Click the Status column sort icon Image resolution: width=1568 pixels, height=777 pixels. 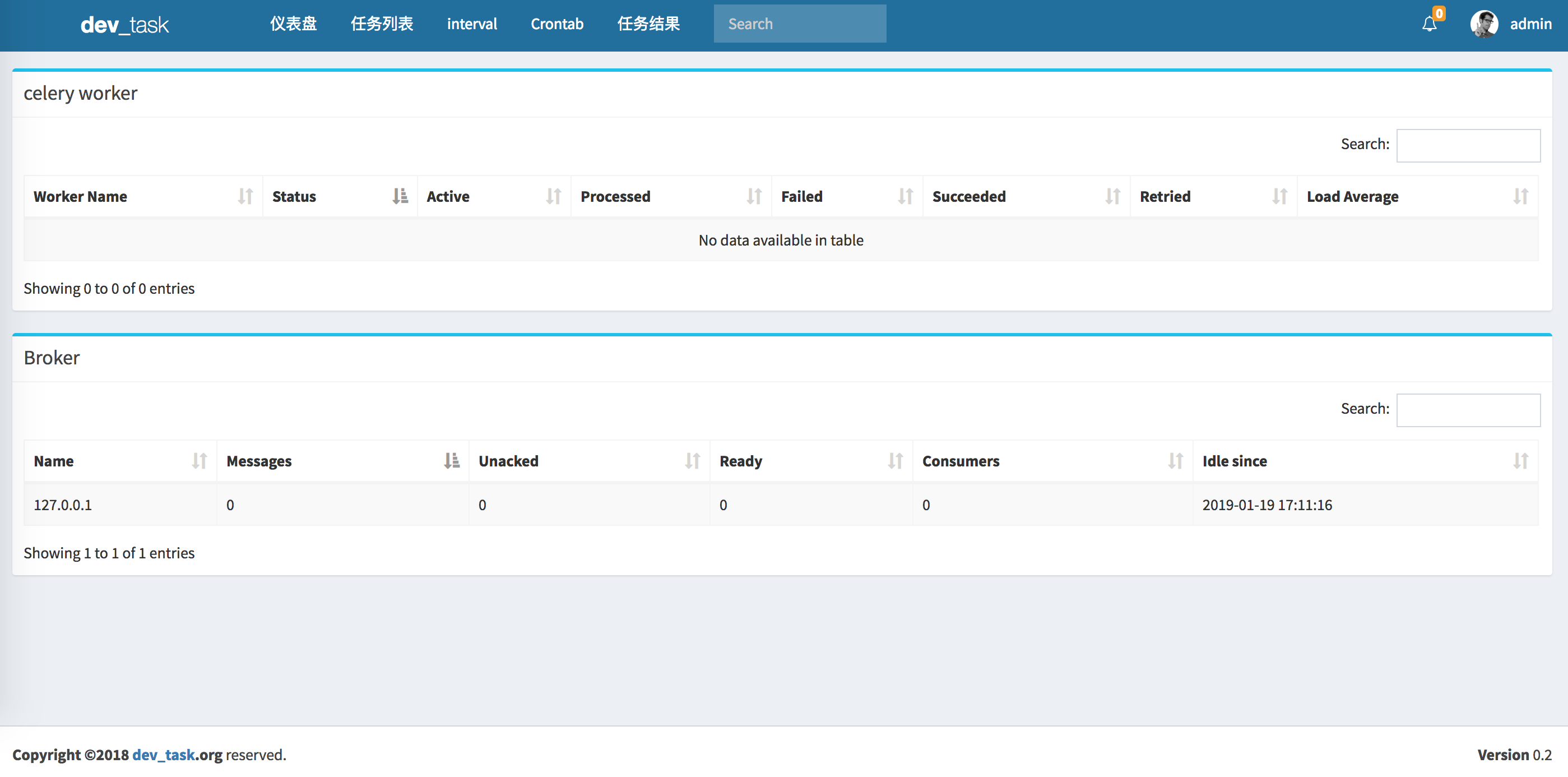(400, 196)
